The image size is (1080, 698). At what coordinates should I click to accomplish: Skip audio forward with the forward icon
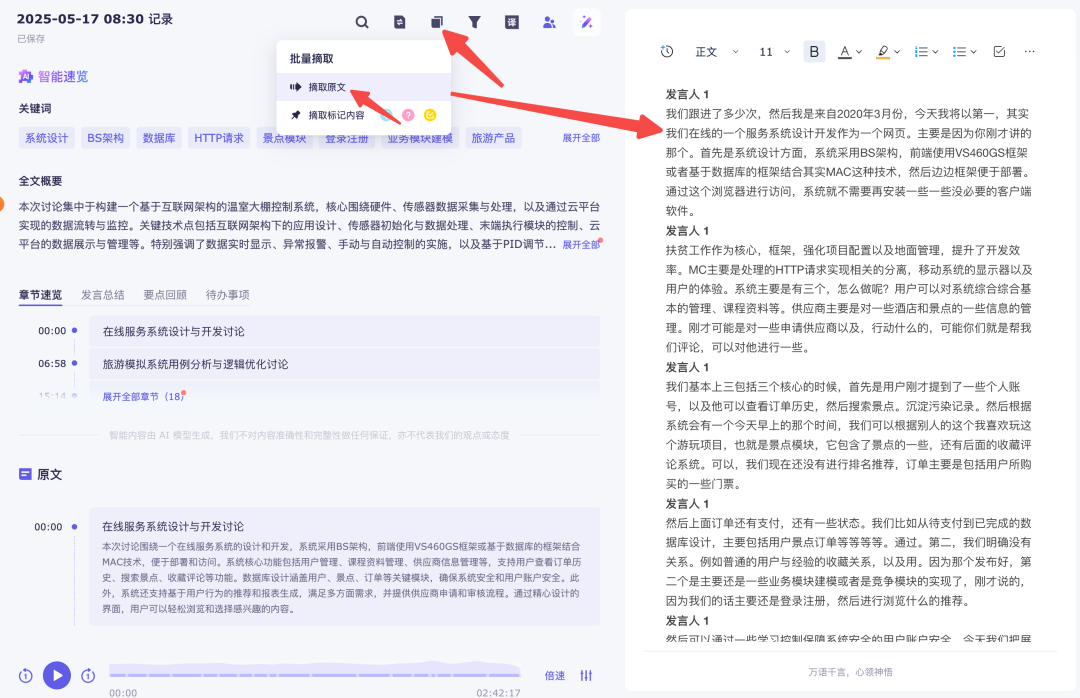pos(88,675)
